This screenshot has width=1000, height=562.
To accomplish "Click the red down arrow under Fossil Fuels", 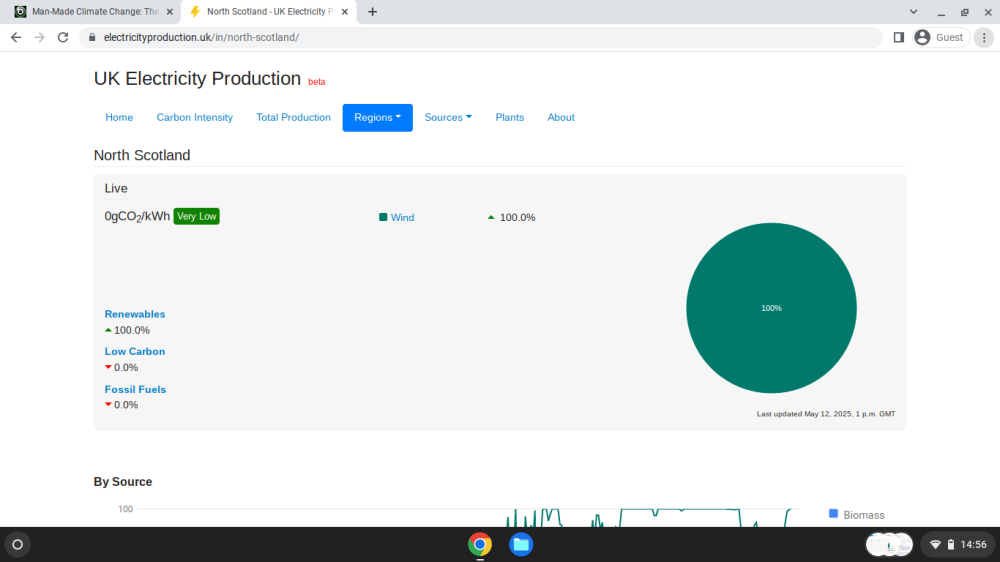I will (108, 404).
